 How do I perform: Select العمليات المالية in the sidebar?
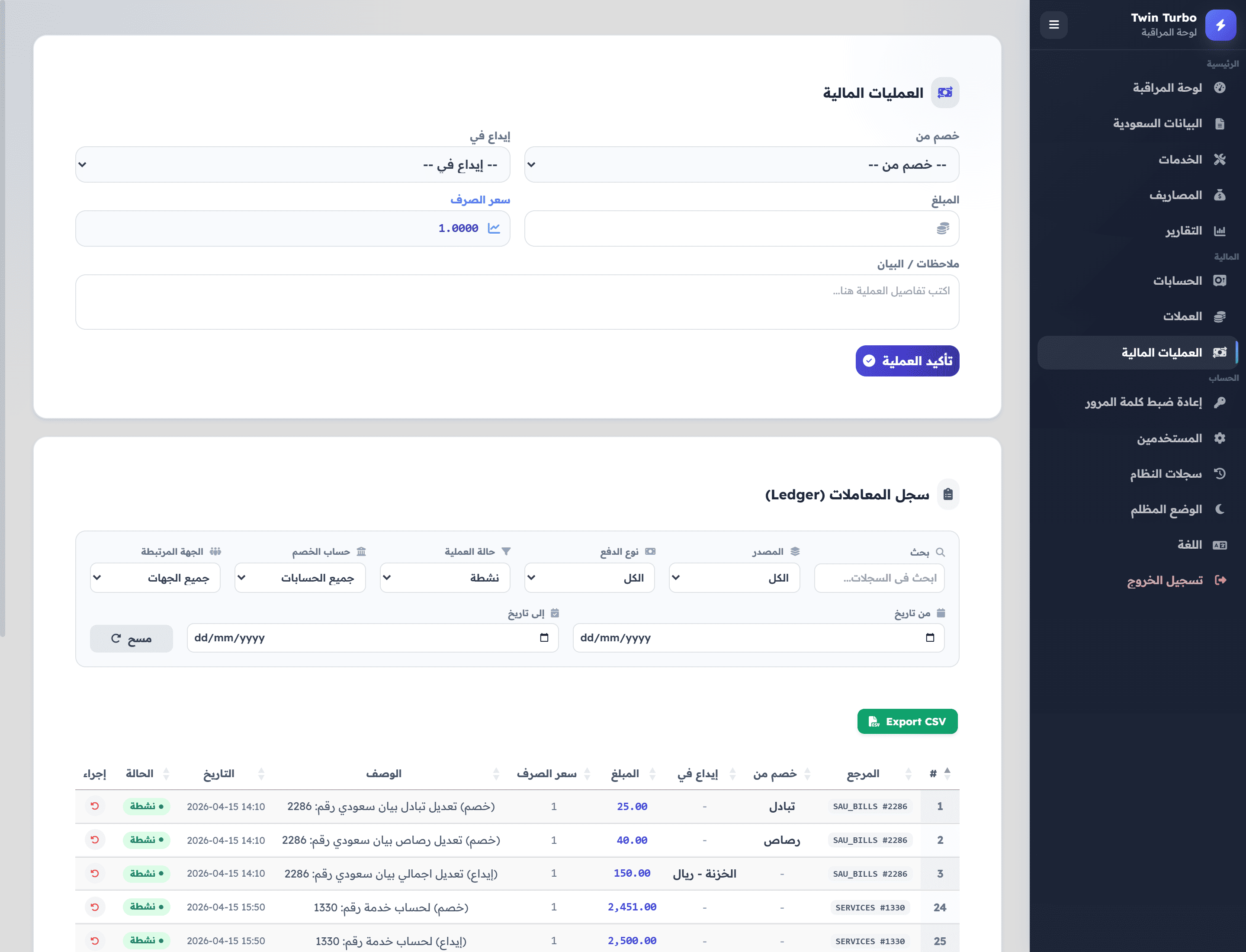click(x=1138, y=353)
